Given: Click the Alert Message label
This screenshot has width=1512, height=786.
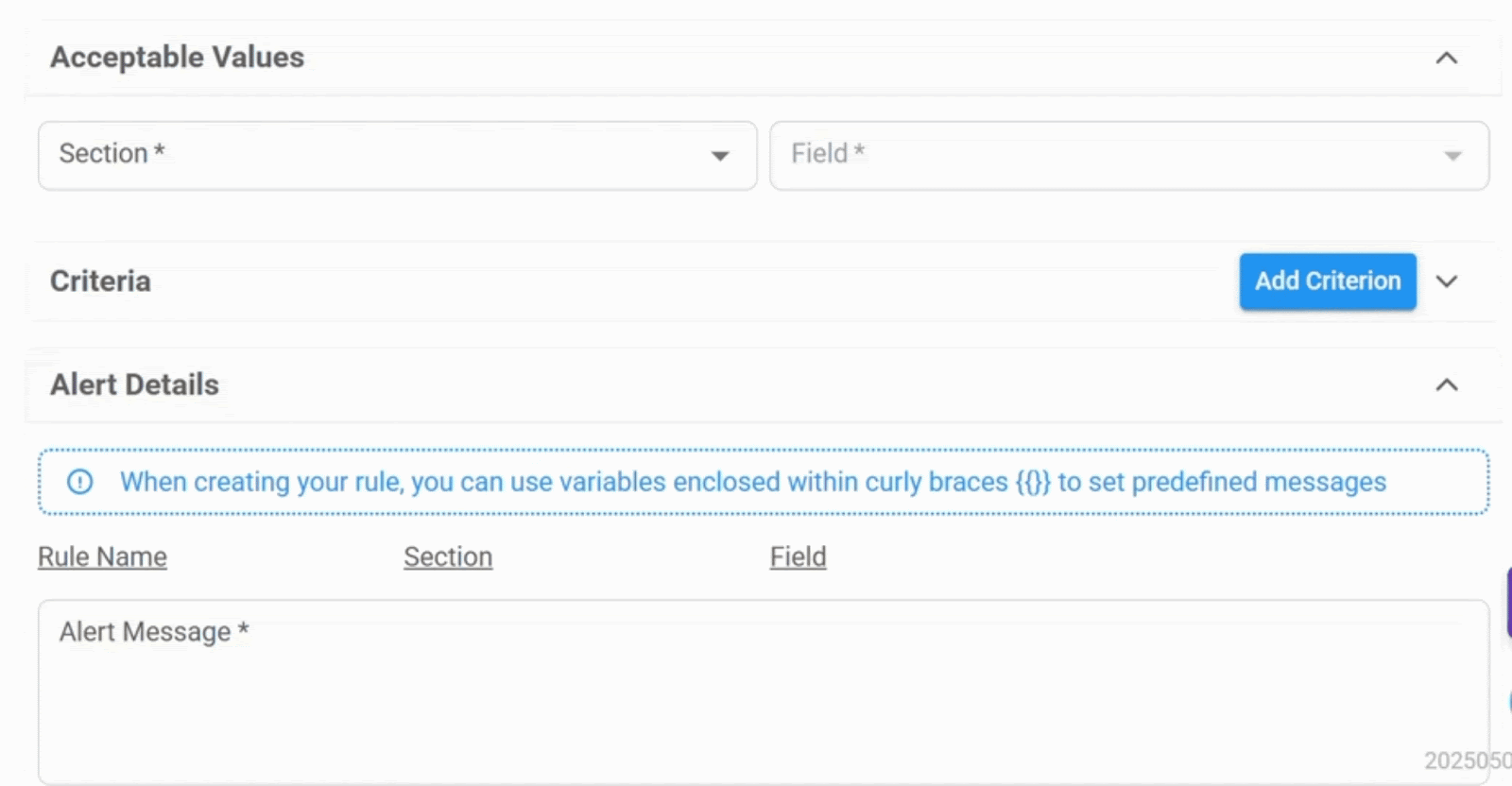Looking at the screenshot, I should click(x=154, y=631).
